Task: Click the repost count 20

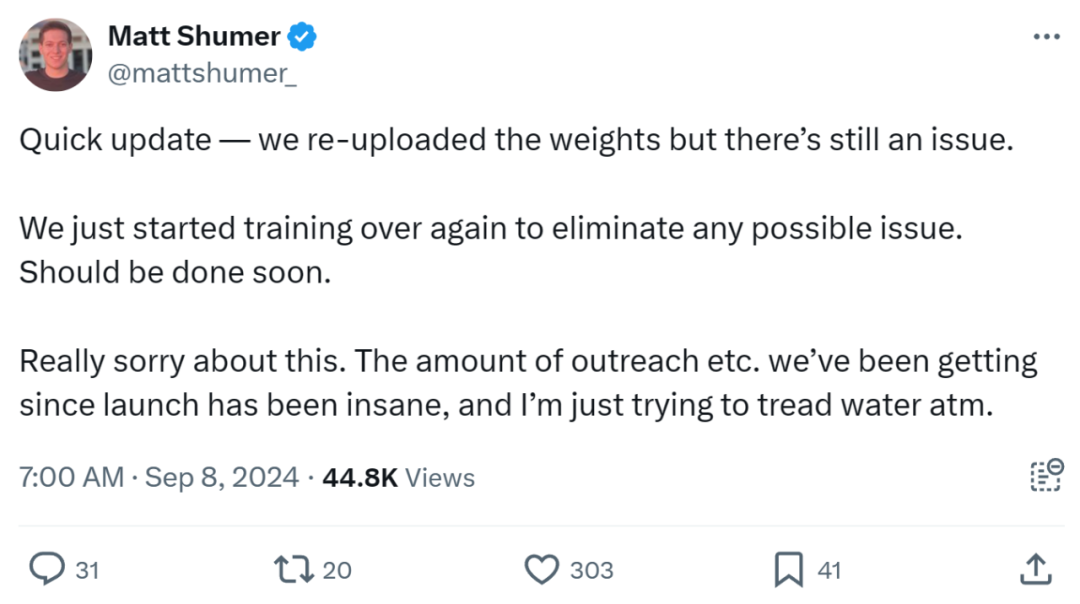Action: pyautogui.click(x=337, y=571)
